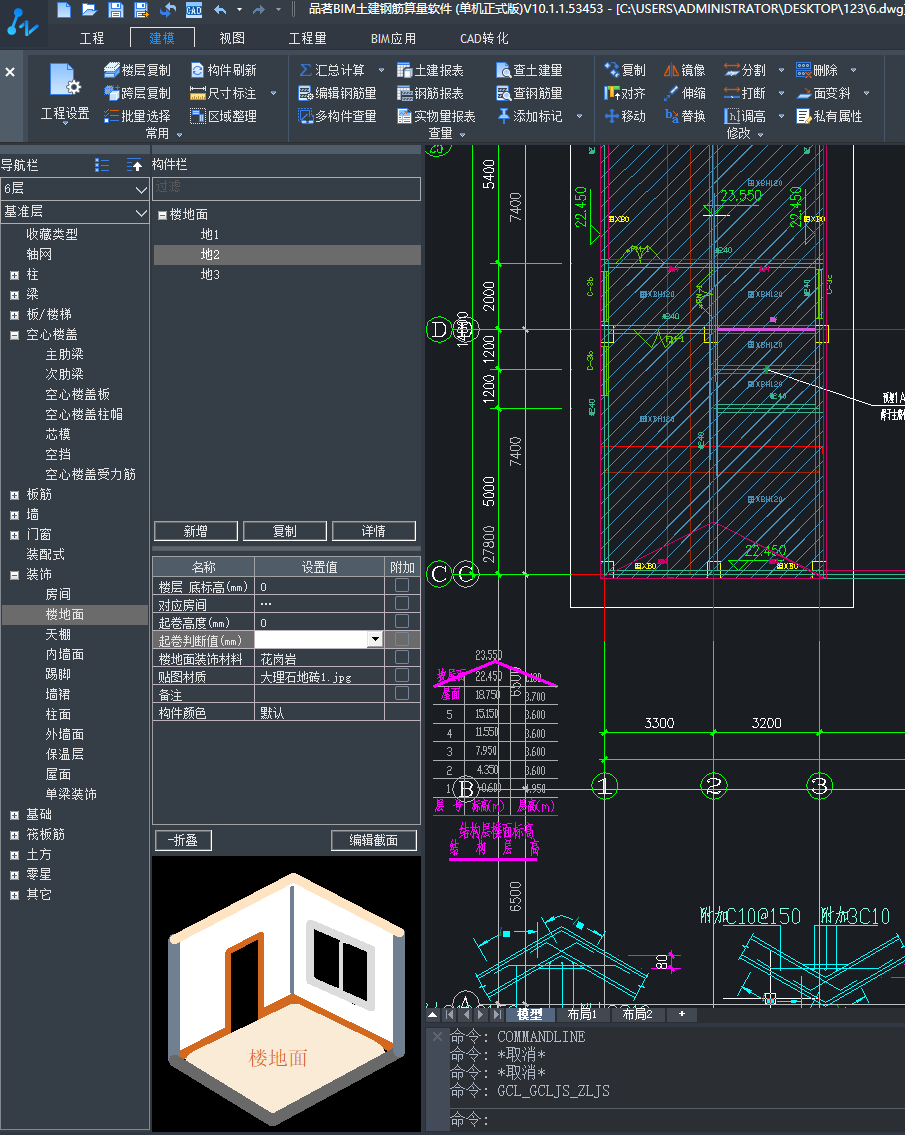Select the 楼层复制 floor copy tool
Viewport: 905px width, 1135px height.
(x=138, y=70)
